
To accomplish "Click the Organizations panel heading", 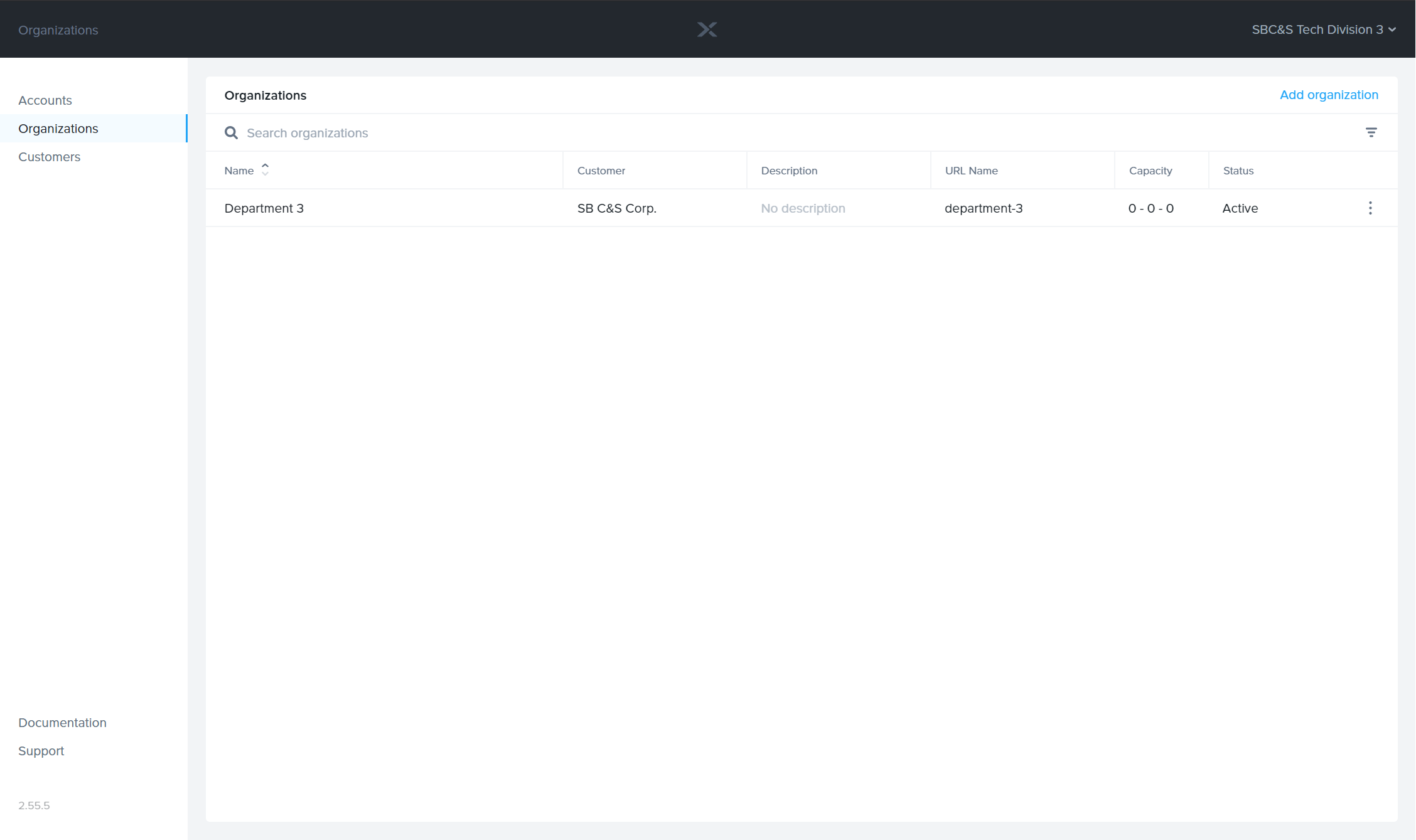I will point(265,95).
